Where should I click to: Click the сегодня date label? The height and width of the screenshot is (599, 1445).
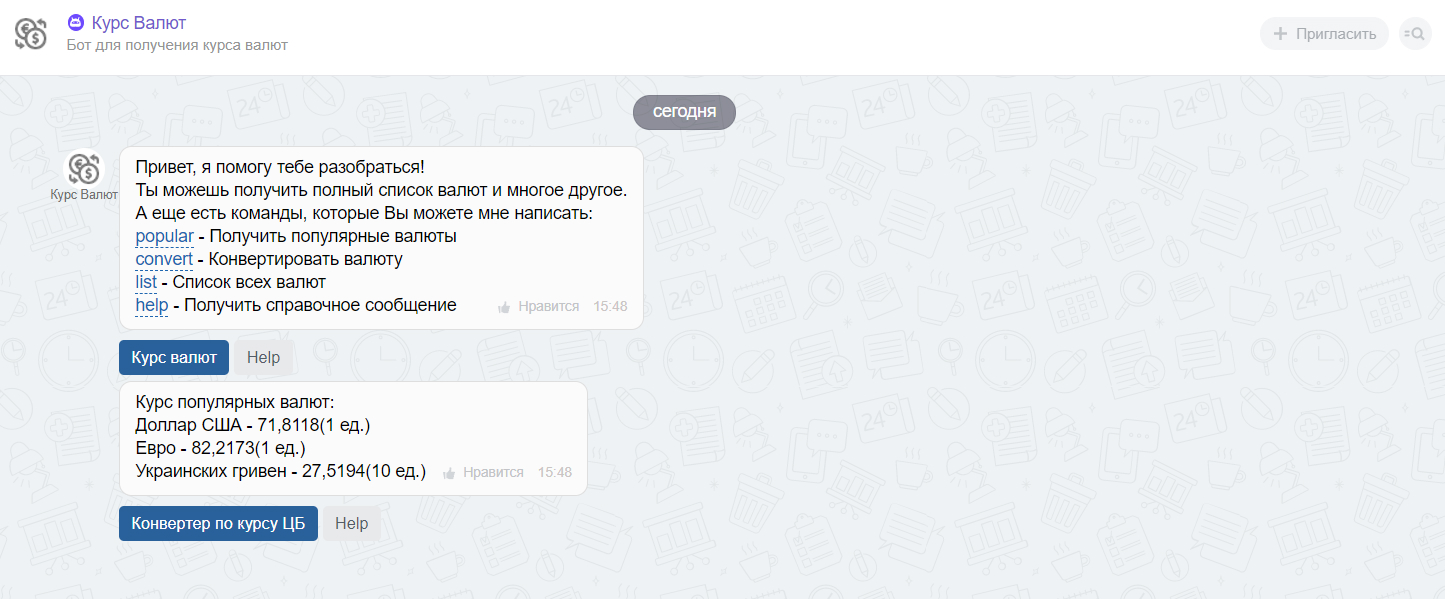684,112
